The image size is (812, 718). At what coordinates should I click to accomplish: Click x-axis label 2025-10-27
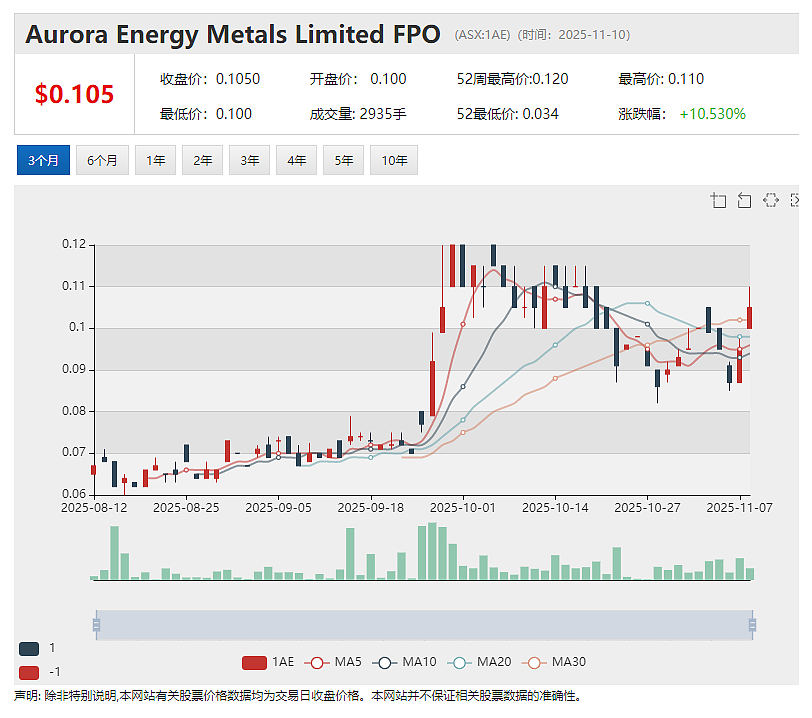(x=647, y=508)
